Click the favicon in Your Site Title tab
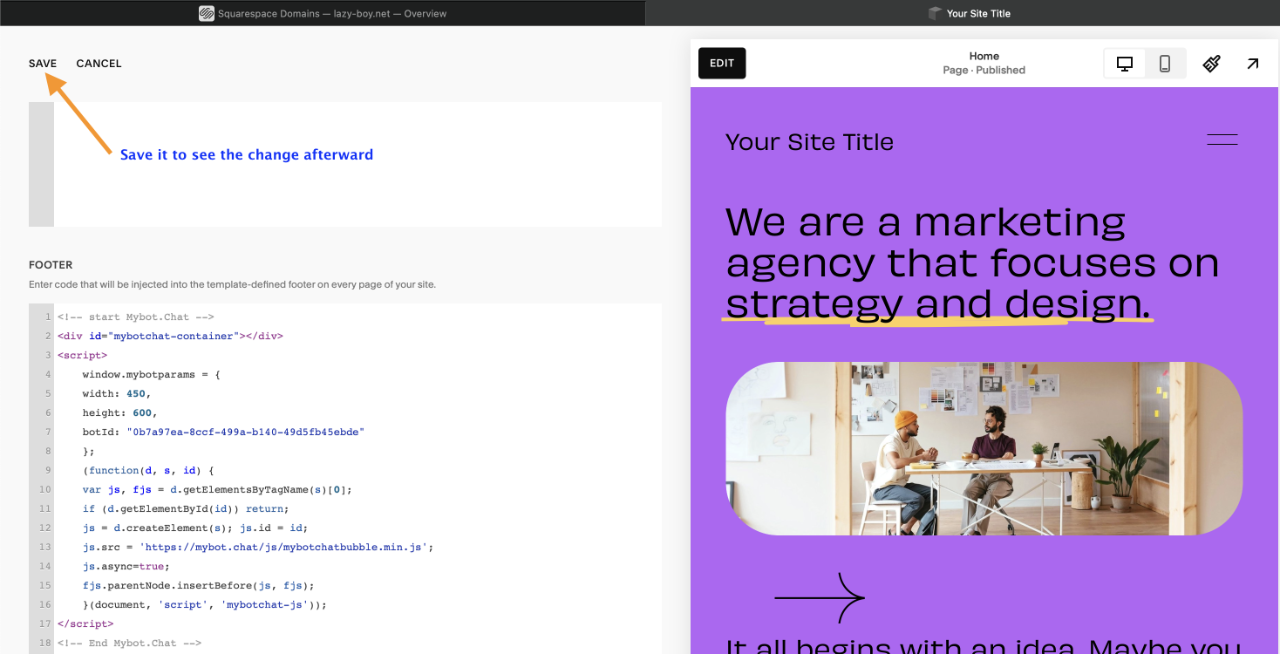The width and height of the screenshot is (1280, 654). [x=935, y=13]
